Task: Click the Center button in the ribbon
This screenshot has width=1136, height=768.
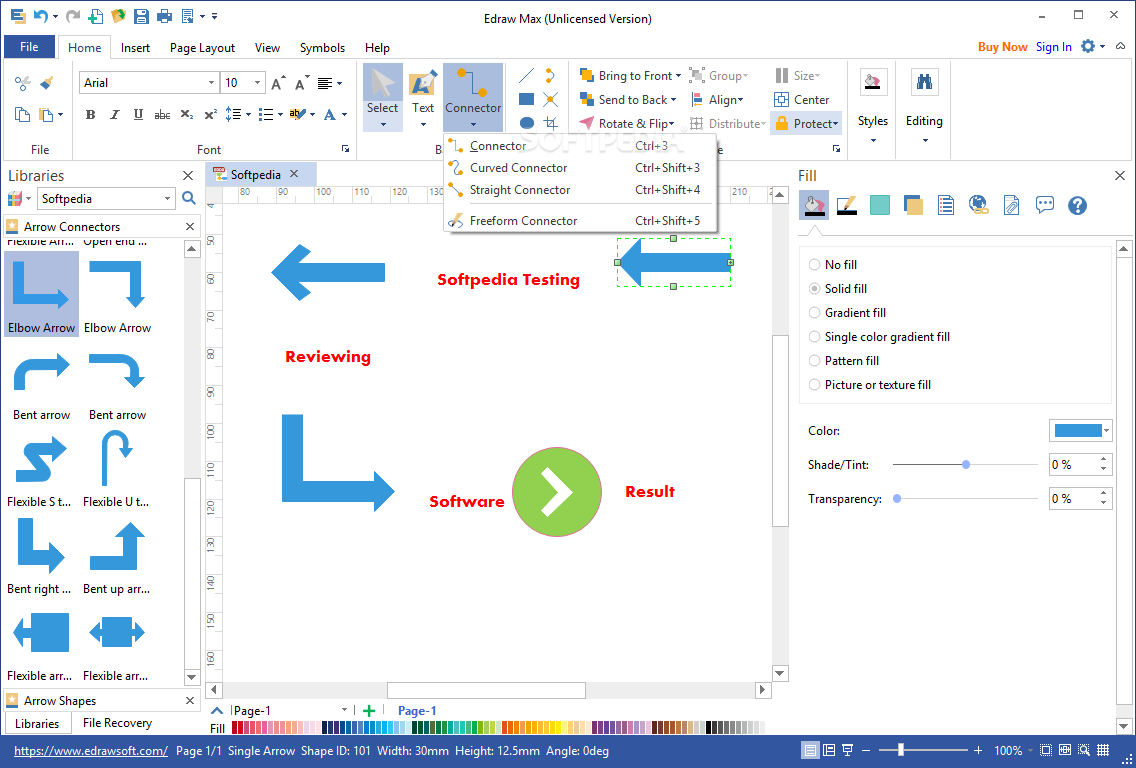Action: coord(801,99)
